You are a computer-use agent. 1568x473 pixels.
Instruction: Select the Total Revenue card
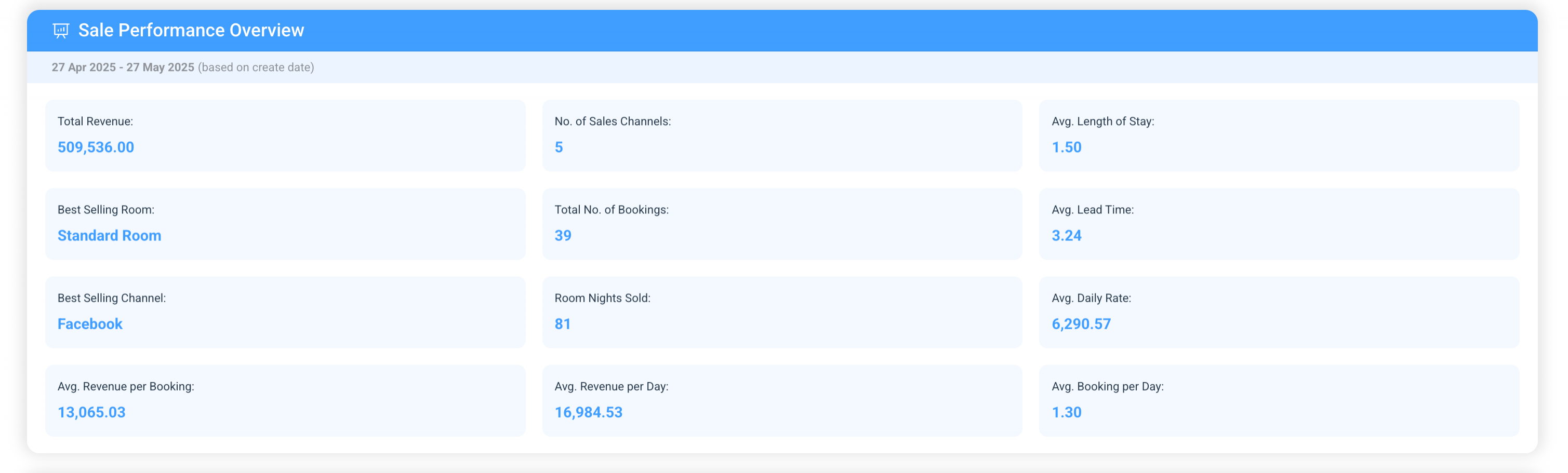point(285,135)
